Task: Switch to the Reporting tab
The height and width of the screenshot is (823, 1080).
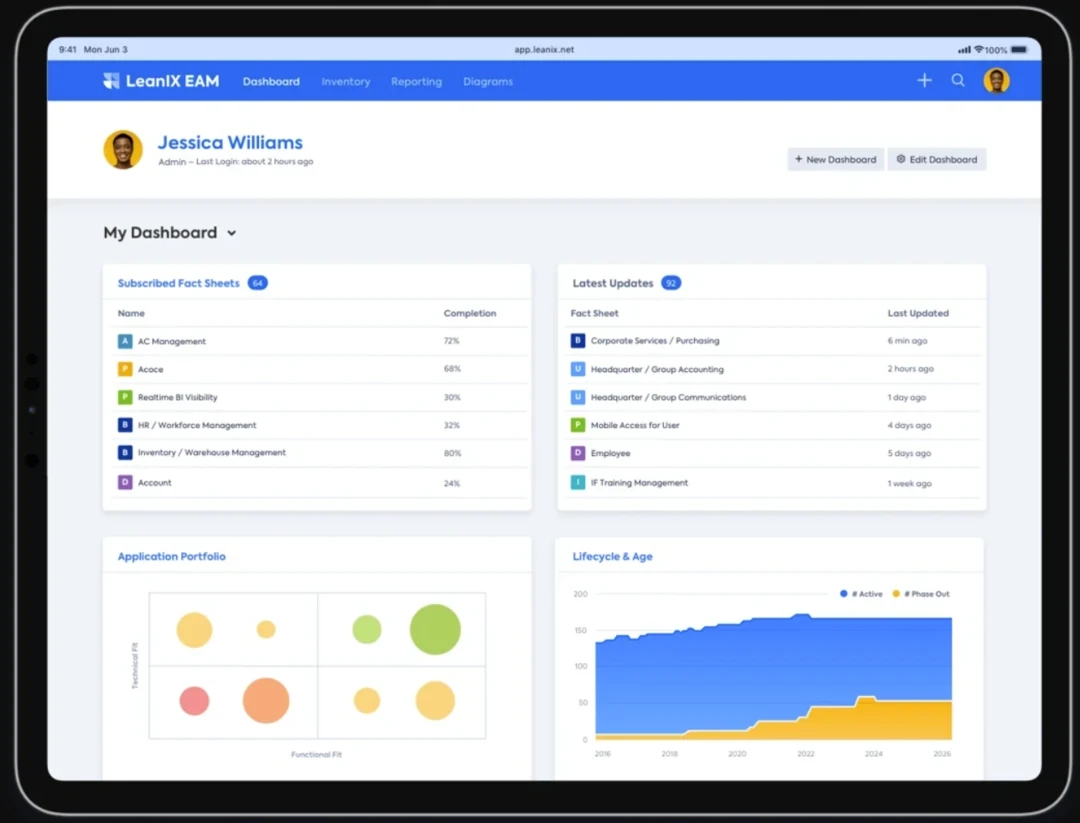Action: (416, 82)
